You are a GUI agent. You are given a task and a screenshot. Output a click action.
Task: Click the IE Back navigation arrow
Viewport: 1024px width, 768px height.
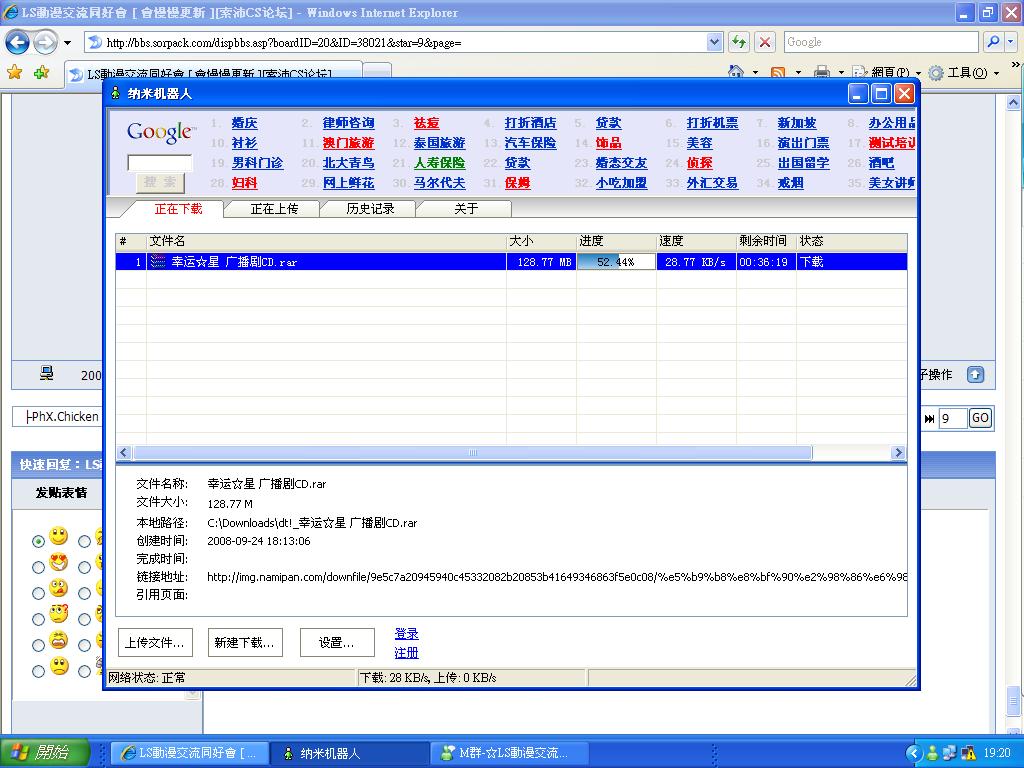click(x=17, y=42)
